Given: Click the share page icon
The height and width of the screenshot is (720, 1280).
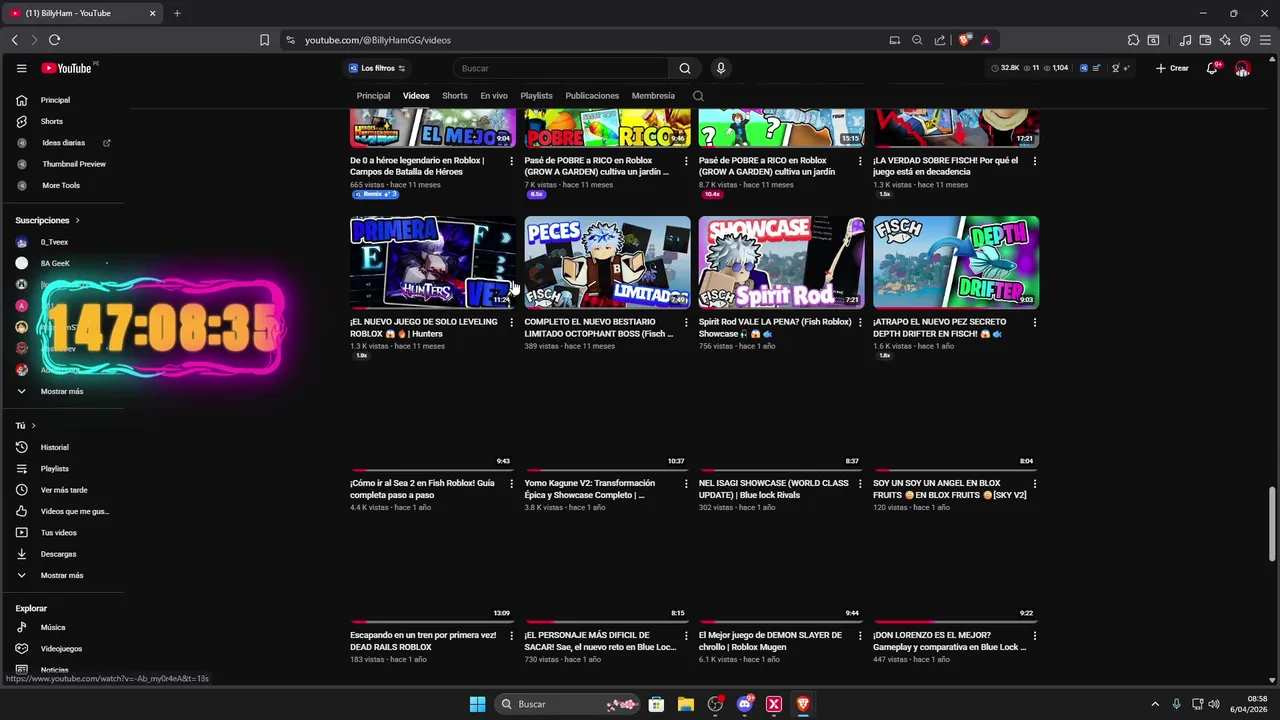Looking at the screenshot, I should pyautogui.click(x=940, y=40).
